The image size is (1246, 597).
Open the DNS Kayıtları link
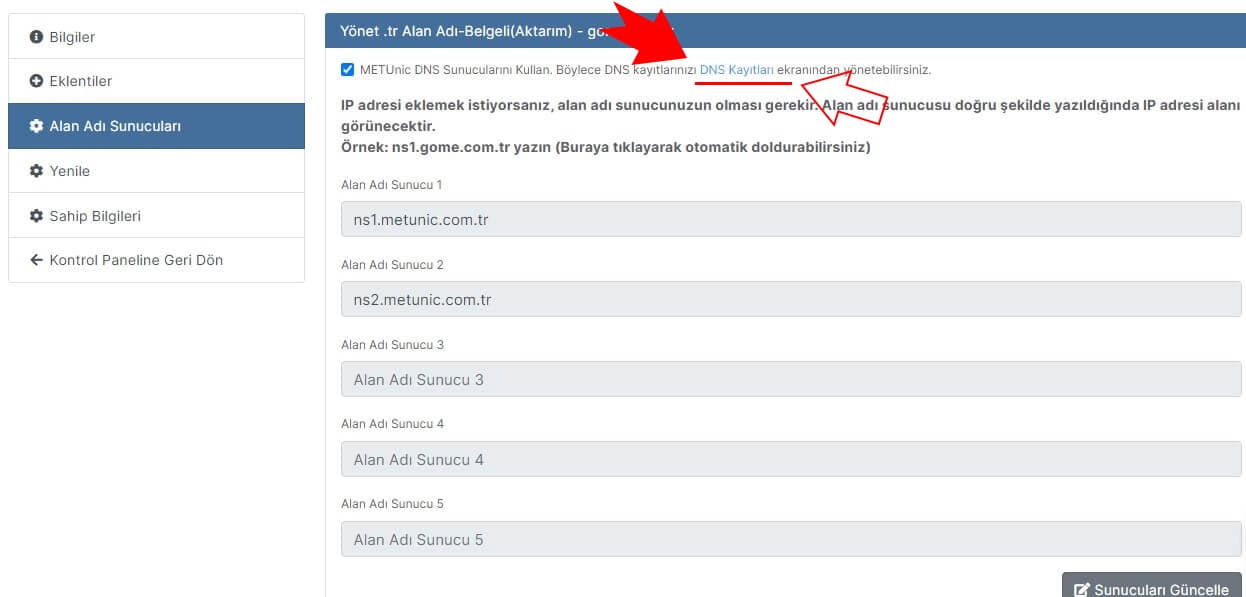tap(736, 70)
